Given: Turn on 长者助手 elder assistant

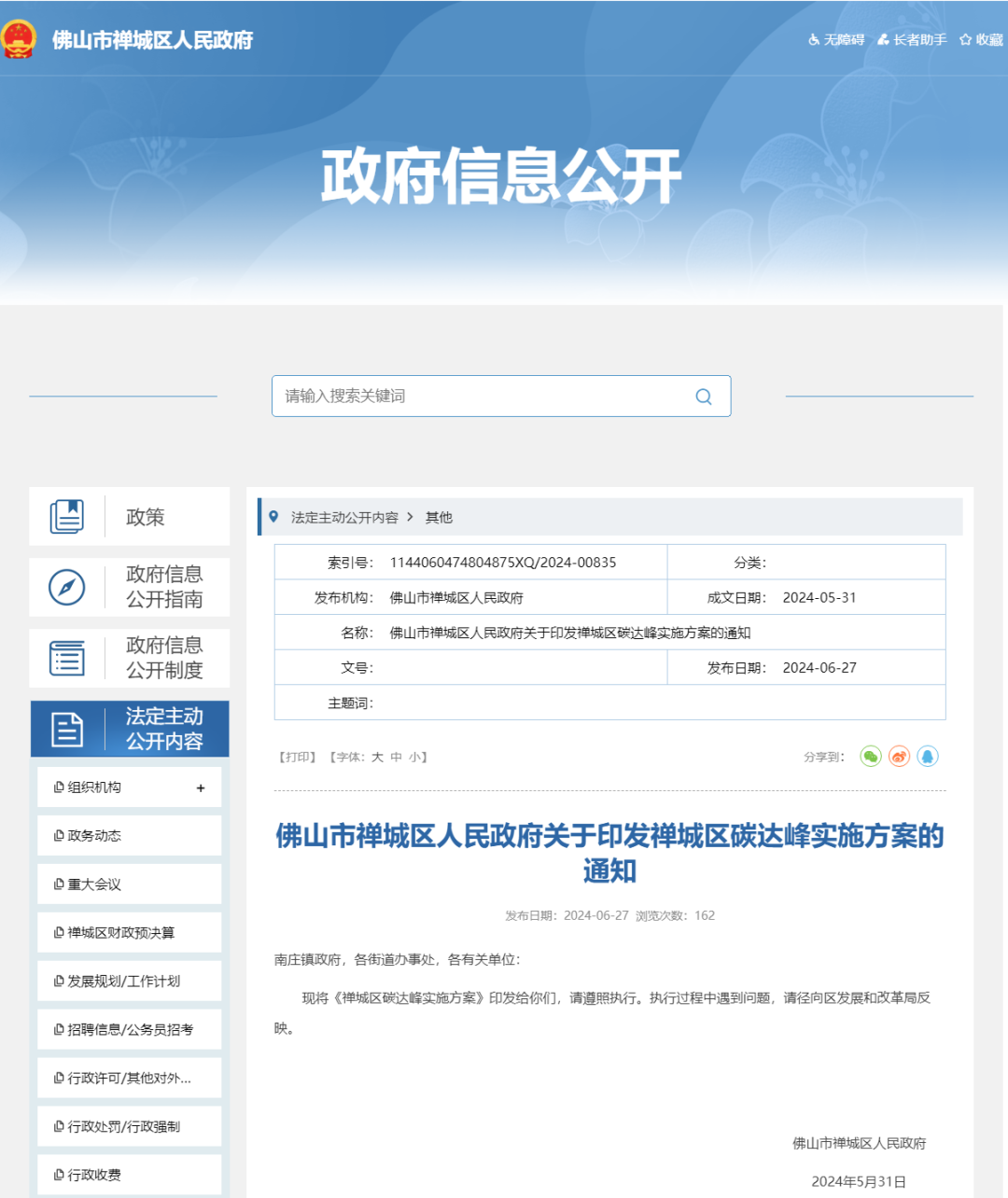Looking at the screenshot, I should coord(912,40).
